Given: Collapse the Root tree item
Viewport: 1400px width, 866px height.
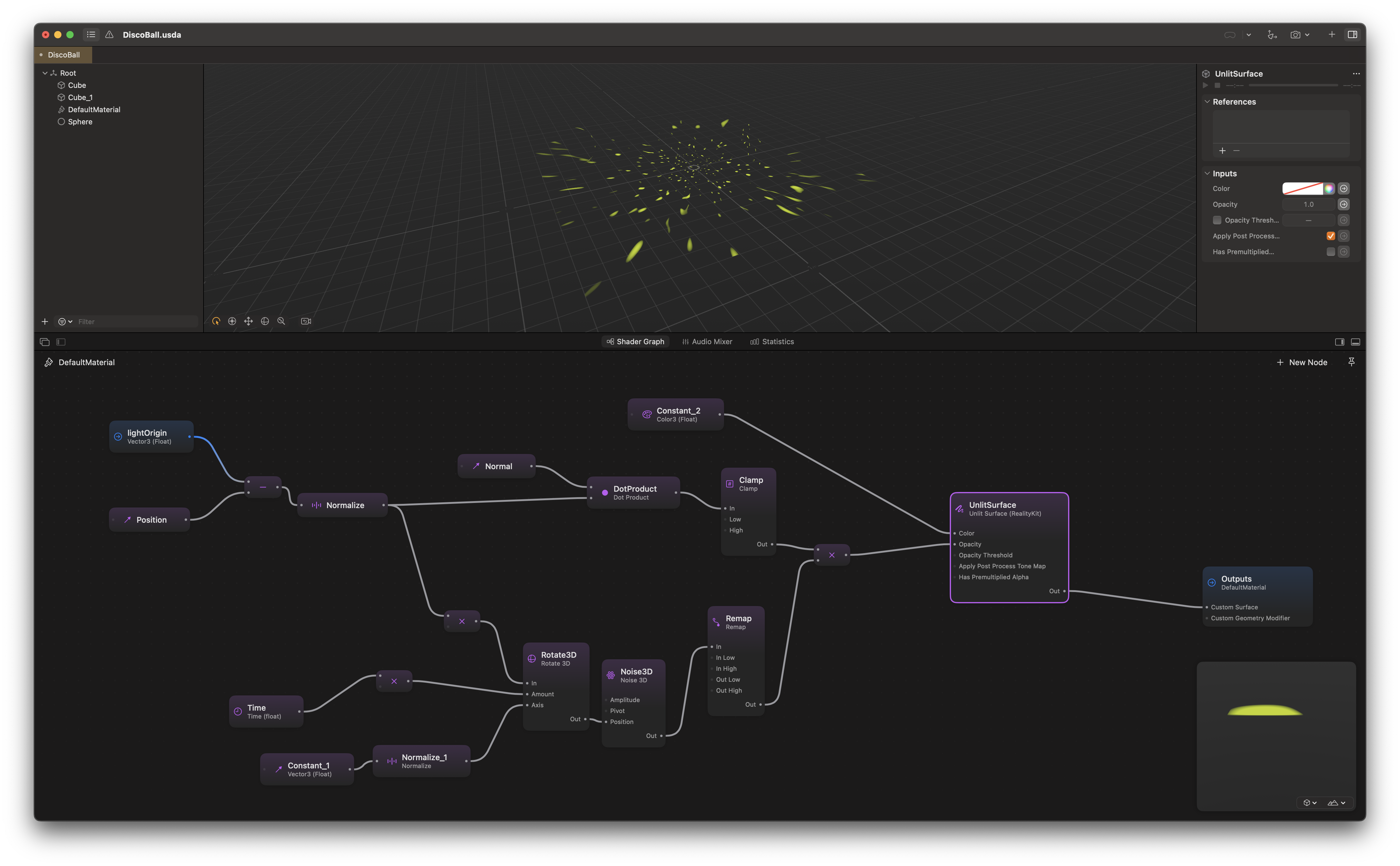Looking at the screenshot, I should tap(45, 73).
